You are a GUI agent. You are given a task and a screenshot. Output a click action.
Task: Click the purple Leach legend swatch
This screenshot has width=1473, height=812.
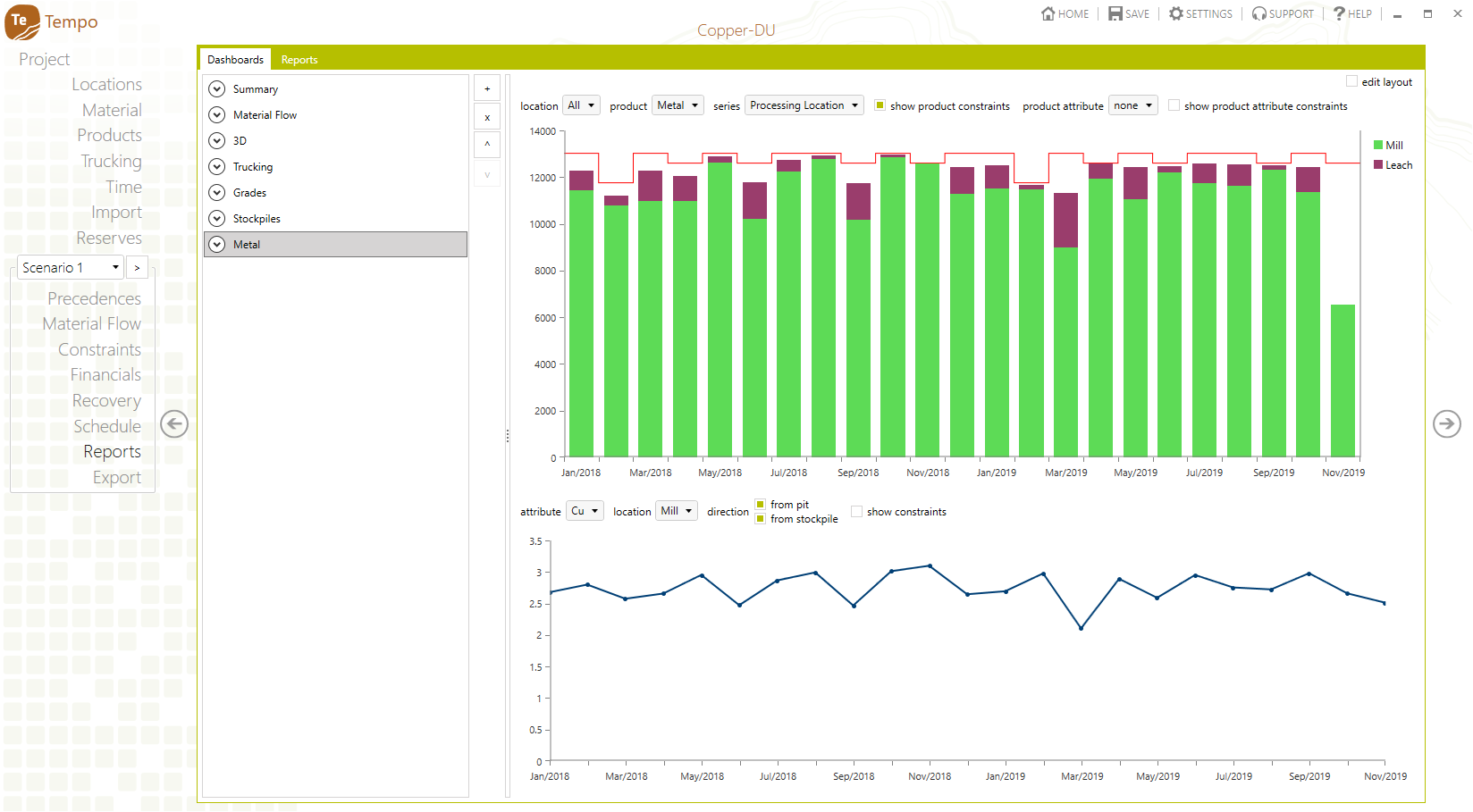[x=1378, y=164]
